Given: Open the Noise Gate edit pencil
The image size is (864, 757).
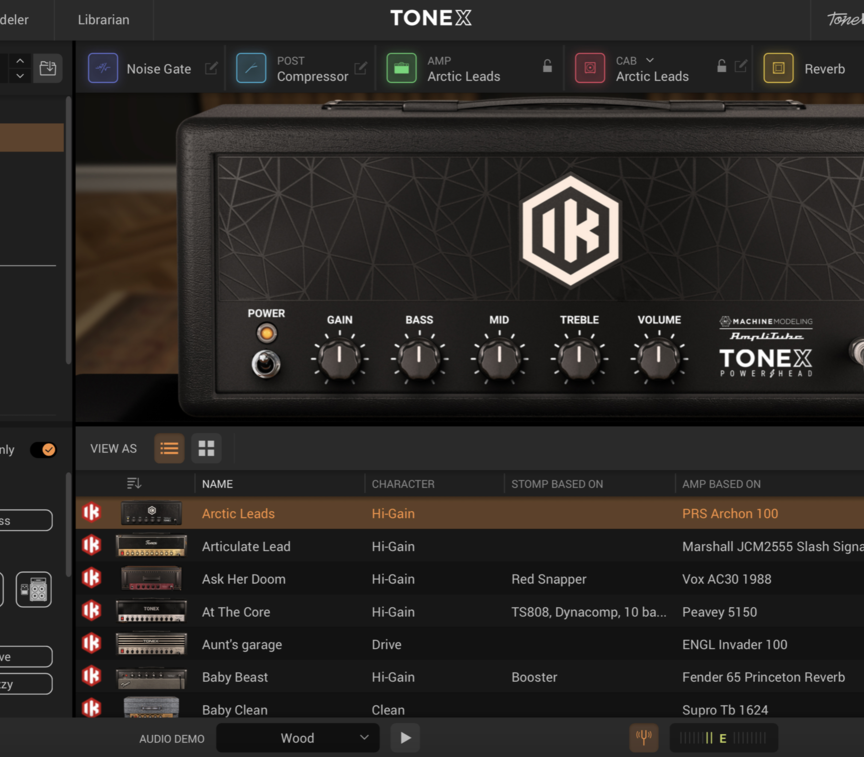Looking at the screenshot, I should coord(211,68).
